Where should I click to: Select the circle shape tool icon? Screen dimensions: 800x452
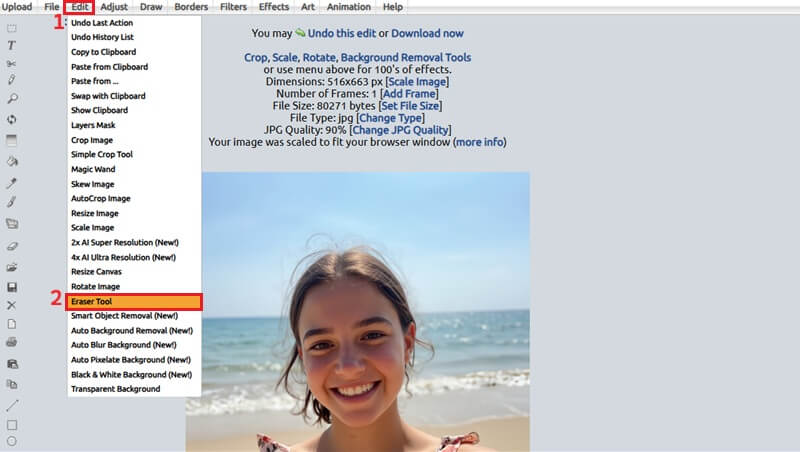pyautogui.click(x=12, y=441)
